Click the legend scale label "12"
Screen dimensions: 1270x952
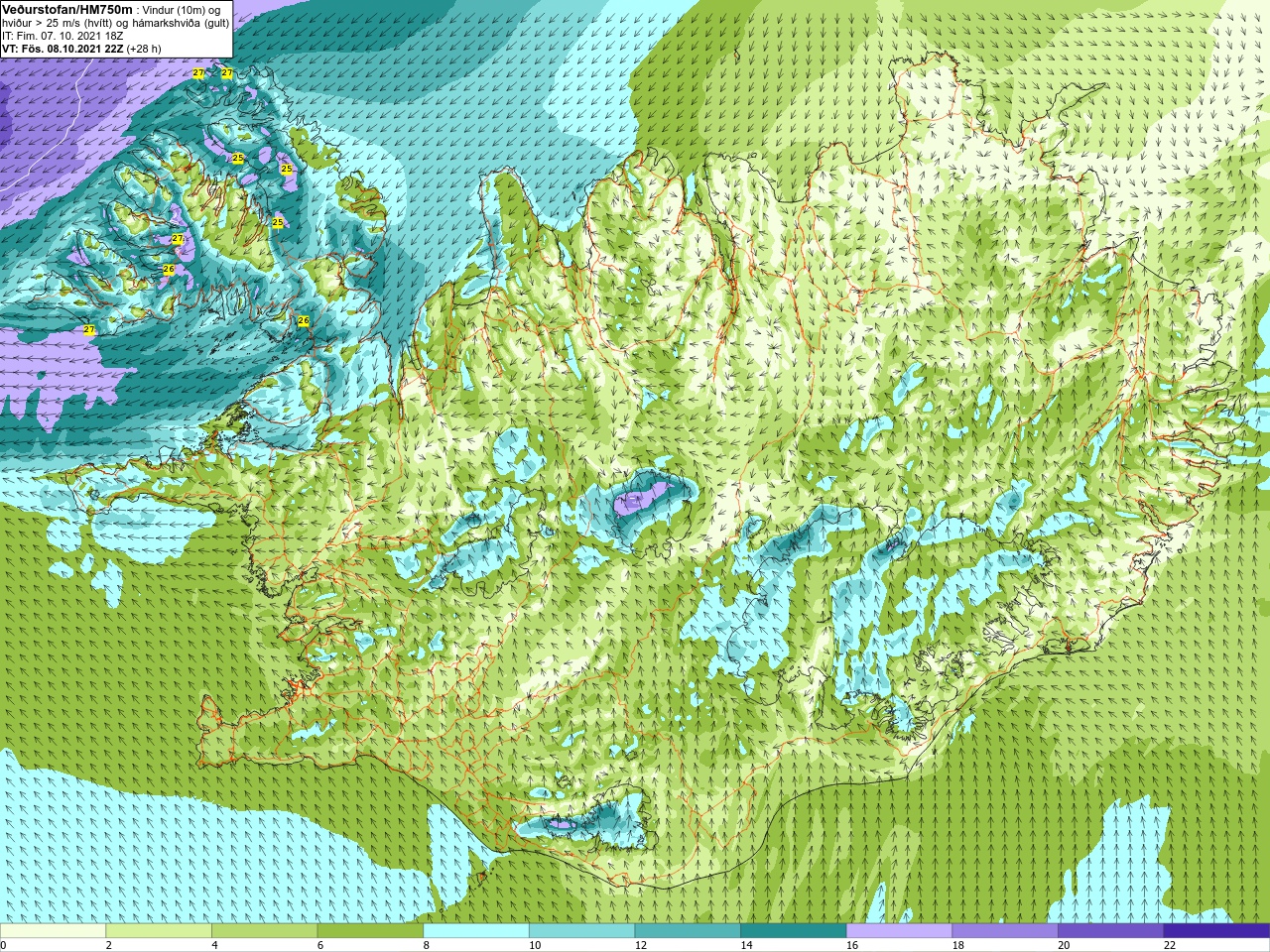(x=641, y=945)
